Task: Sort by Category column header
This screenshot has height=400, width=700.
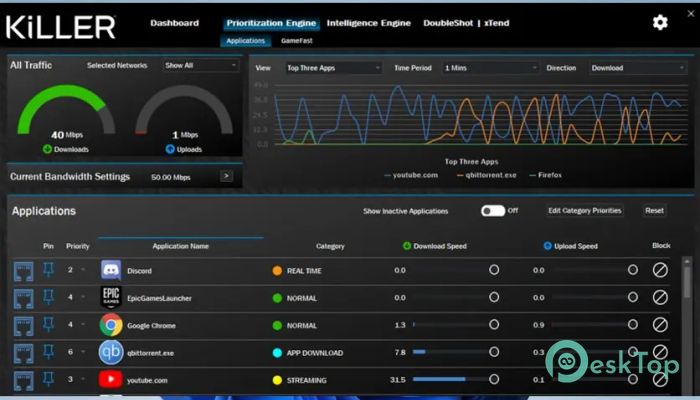Action: (x=330, y=246)
